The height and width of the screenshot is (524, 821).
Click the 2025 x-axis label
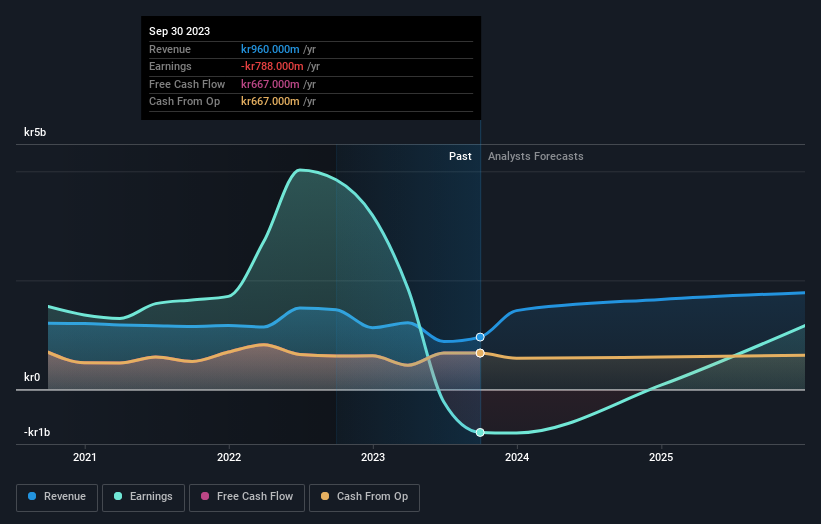661,457
